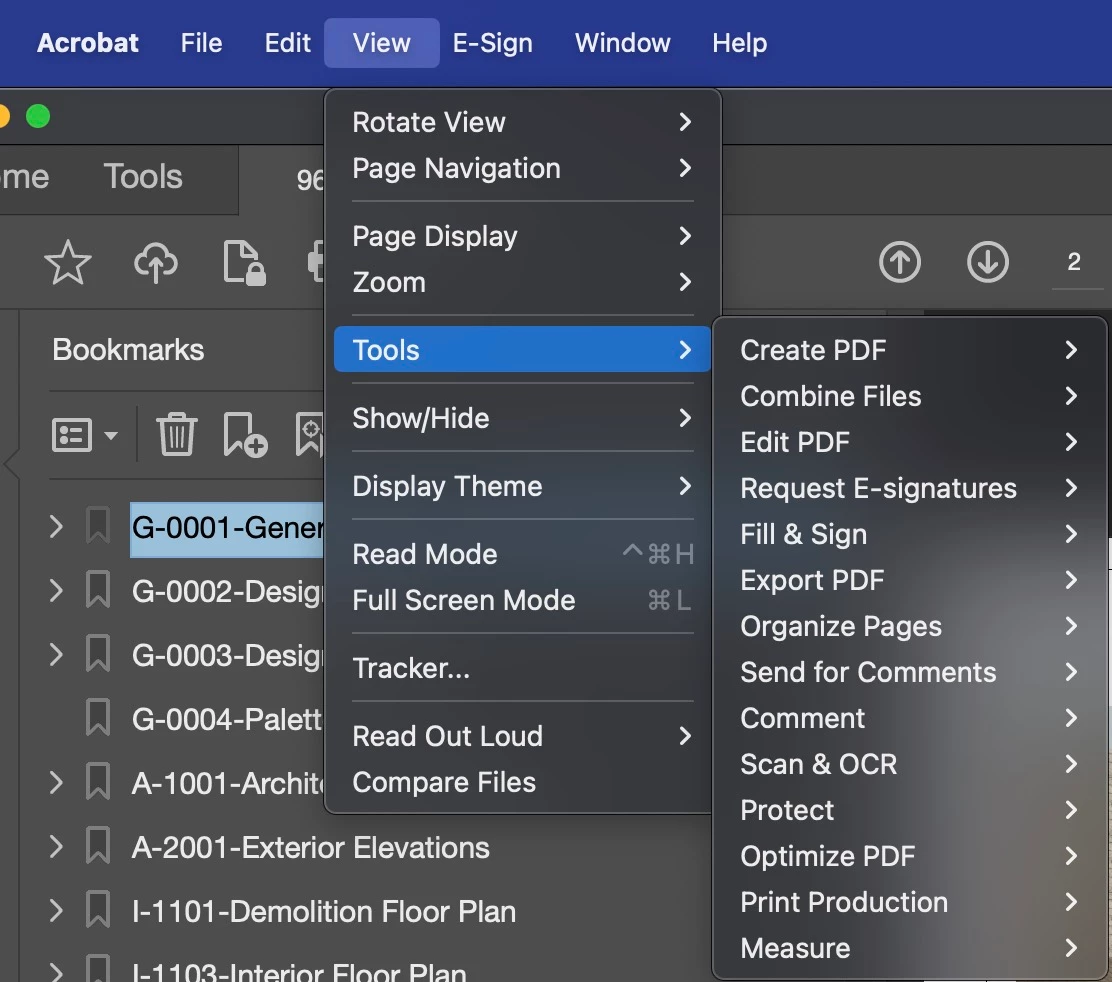
Task: Switch to the Tools tab
Action: point(143,176)
